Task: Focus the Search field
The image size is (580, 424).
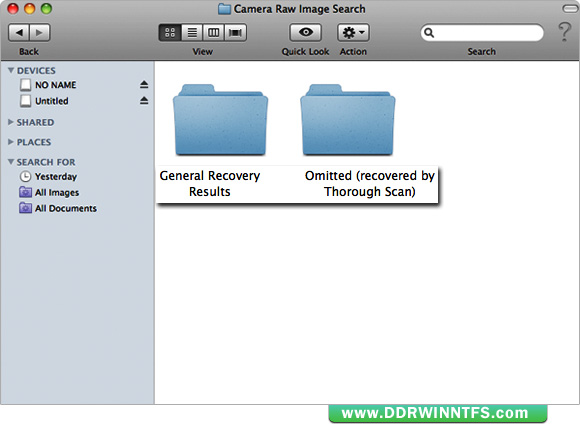Action: point(482,33)
